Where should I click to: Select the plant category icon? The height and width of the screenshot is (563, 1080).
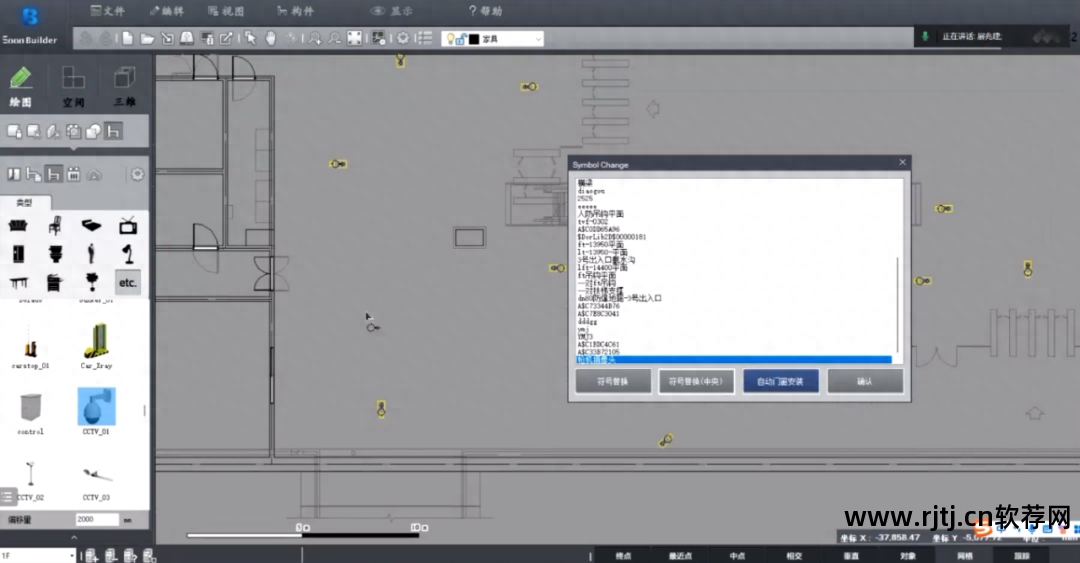92,282
